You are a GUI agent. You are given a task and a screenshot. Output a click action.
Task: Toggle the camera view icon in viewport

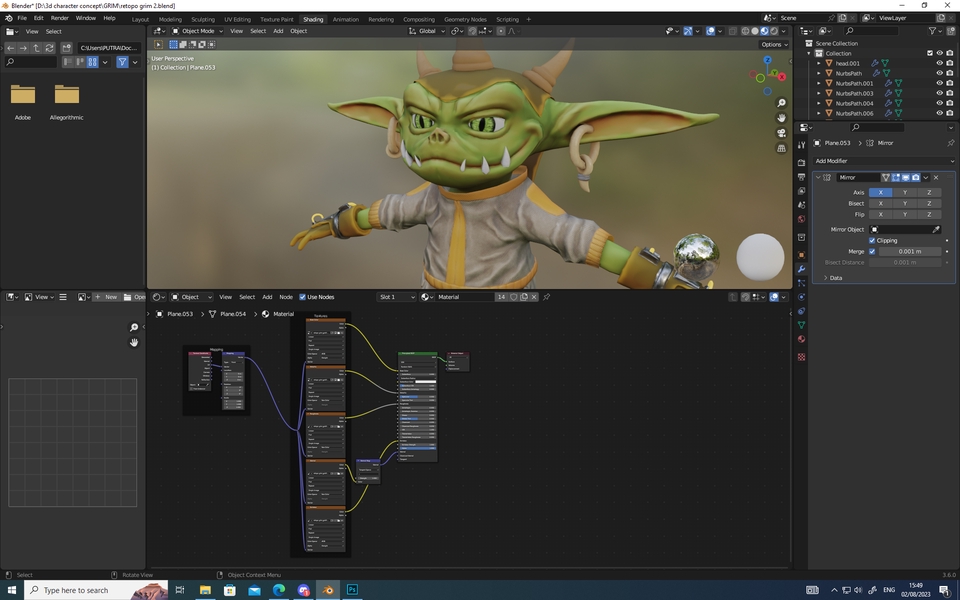coord(781,133)
